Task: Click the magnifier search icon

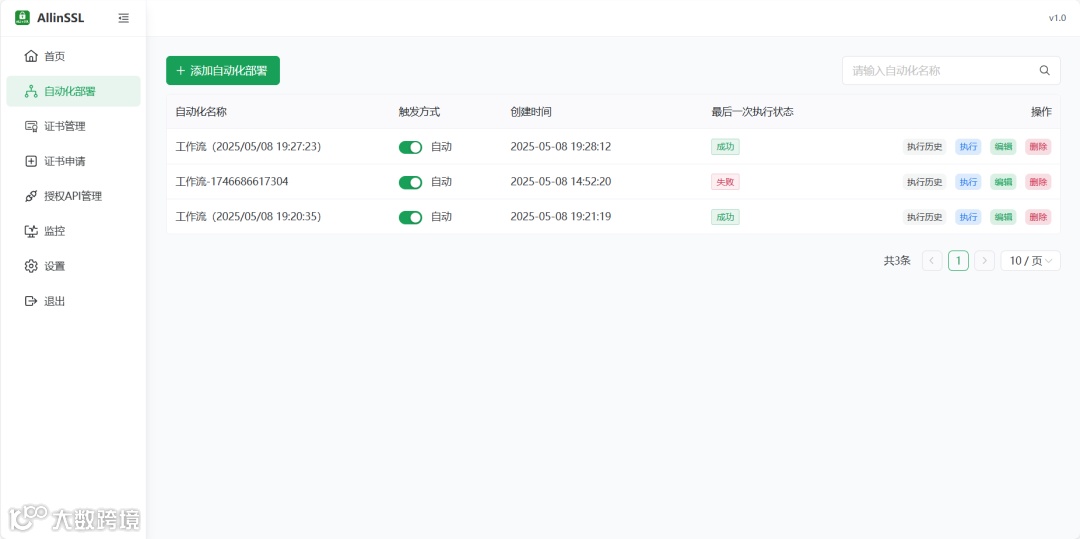Action: [x=1044, y=70]
